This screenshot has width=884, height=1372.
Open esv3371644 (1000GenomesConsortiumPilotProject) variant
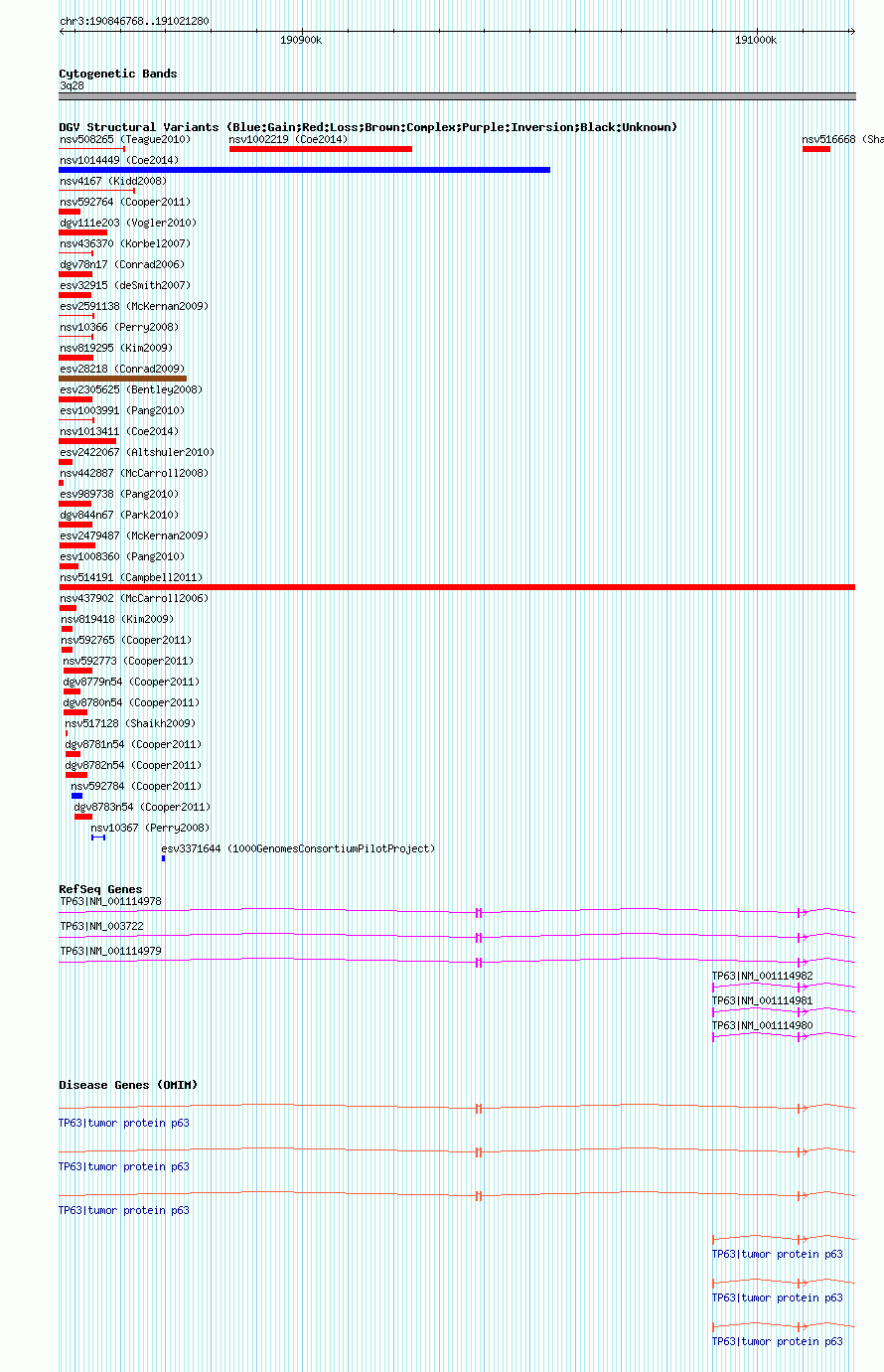pyautogui.click(x=299, y=848)
